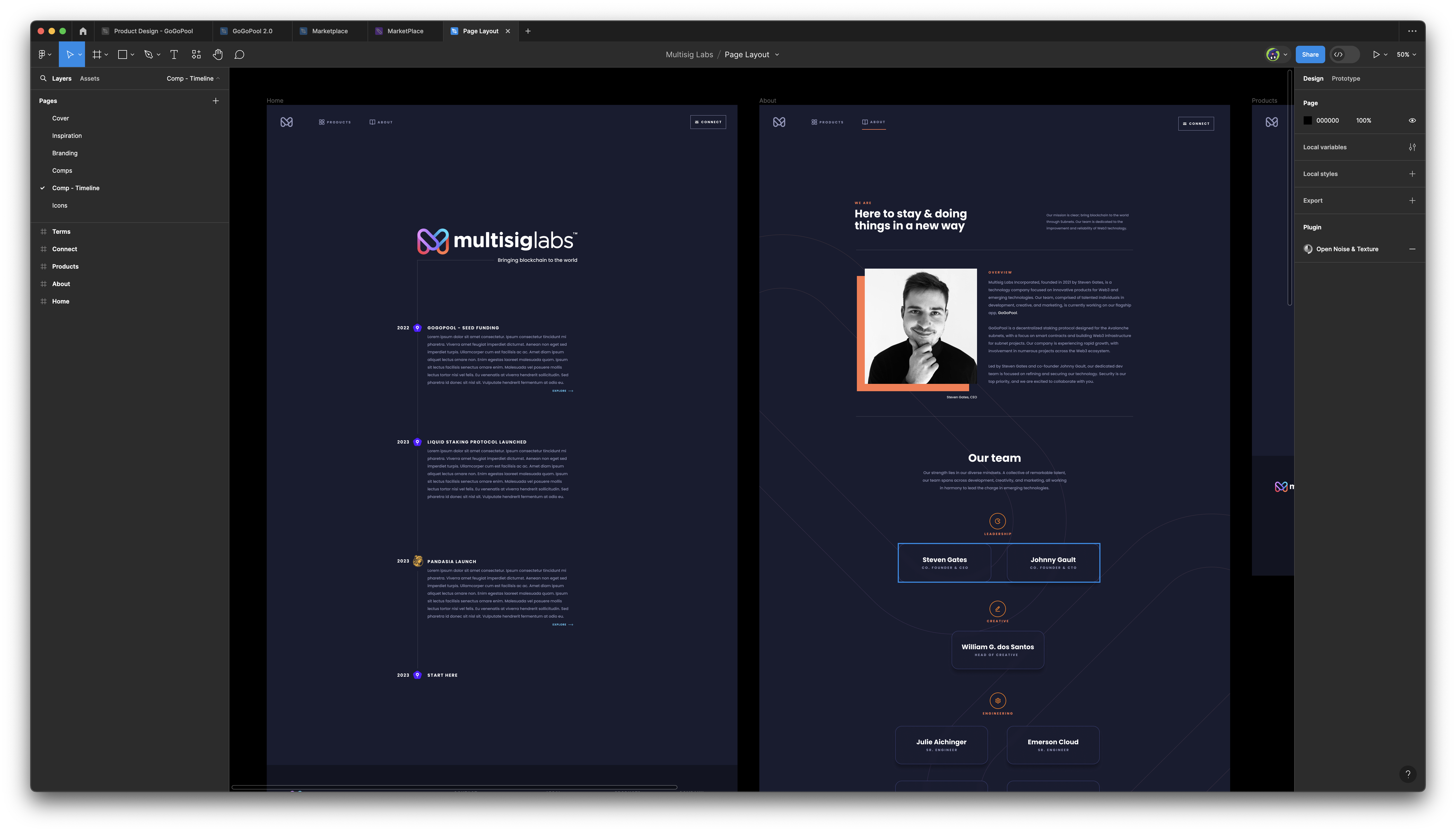Viewport: 1456px width, 832px height.
Task: Select the Pen tool
Action: pos(148,54)
